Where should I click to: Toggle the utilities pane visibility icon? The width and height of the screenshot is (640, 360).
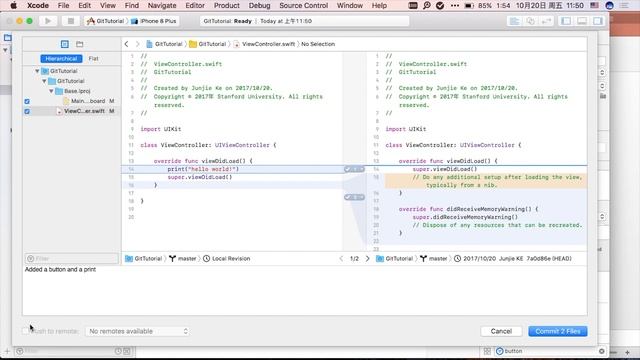point(598,21)
